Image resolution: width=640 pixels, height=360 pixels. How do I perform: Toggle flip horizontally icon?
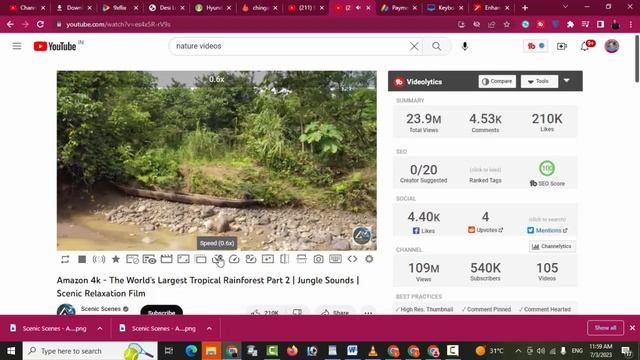[x=285, y=259]
